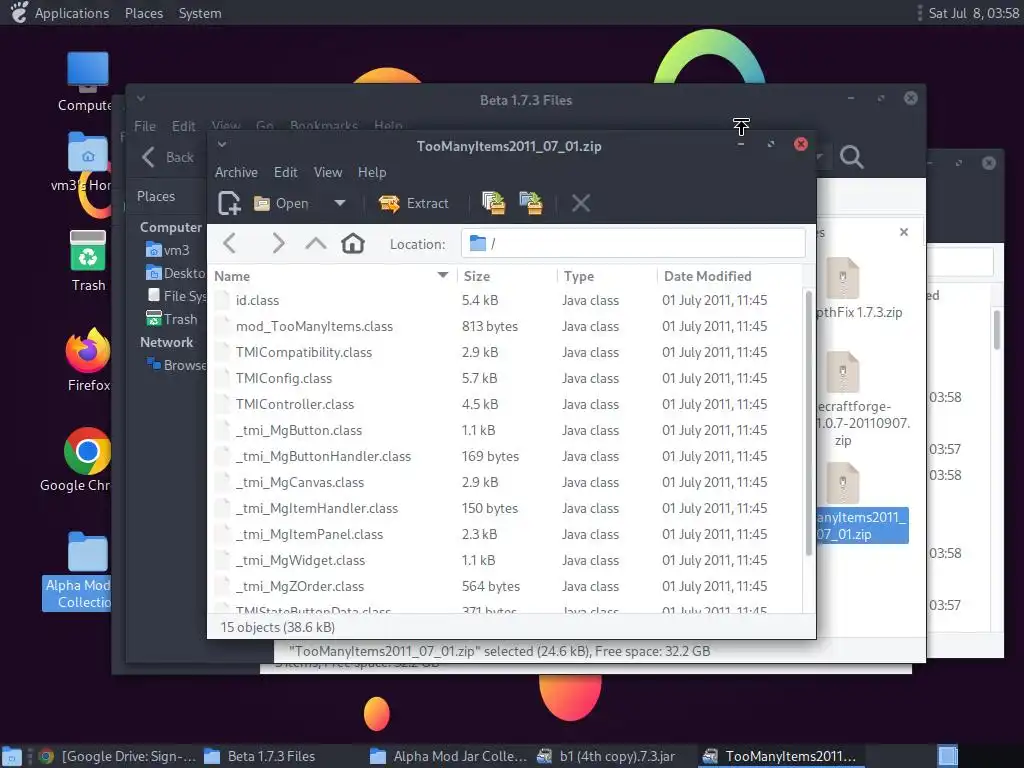This screenshot has height=768, width=1024.
Task: Select TMIConfig.class file
Action: coord(505,379)
